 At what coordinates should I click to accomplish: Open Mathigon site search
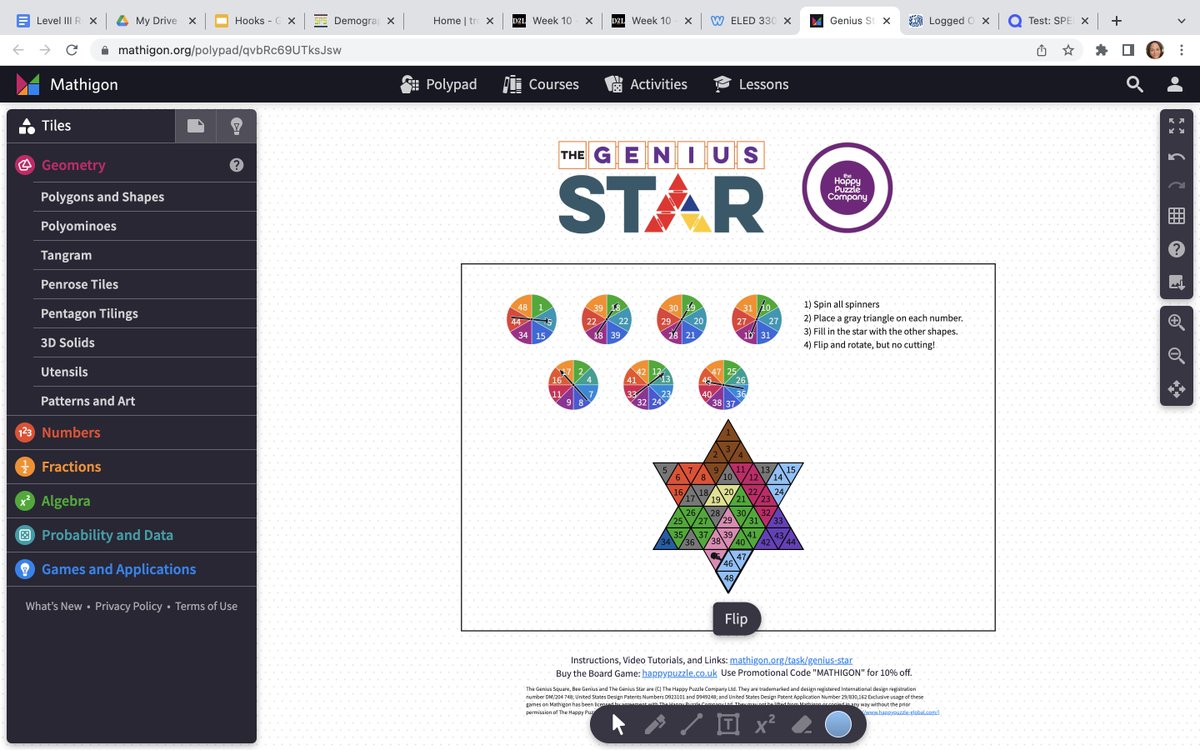click(1135, 85)
